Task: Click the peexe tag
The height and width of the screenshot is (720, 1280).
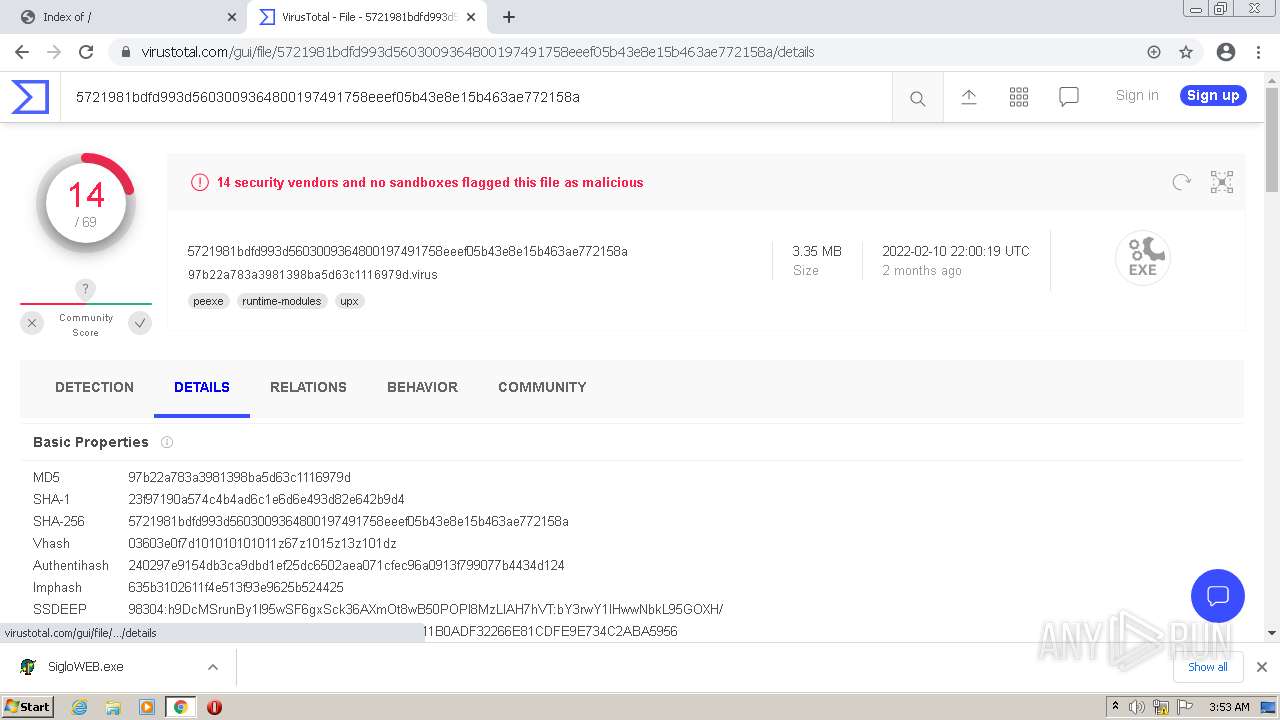Action: pyautogui.click(x=208, y=301)
